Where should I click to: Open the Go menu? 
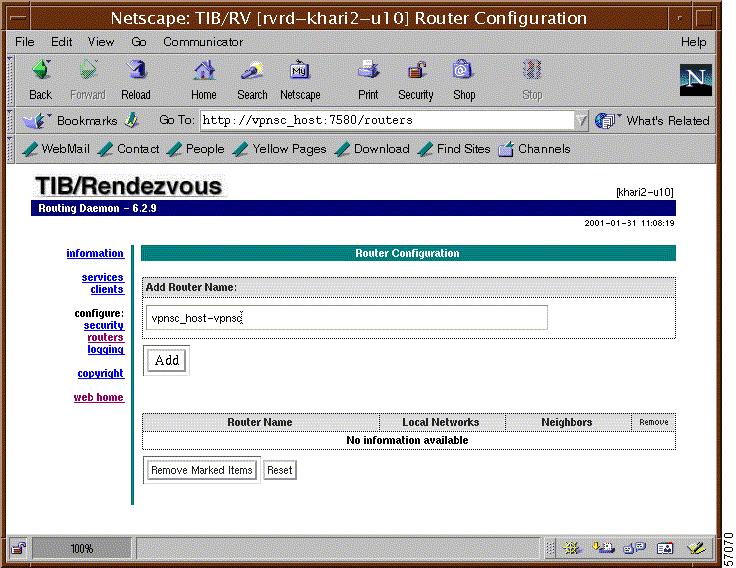coord(138,42)
